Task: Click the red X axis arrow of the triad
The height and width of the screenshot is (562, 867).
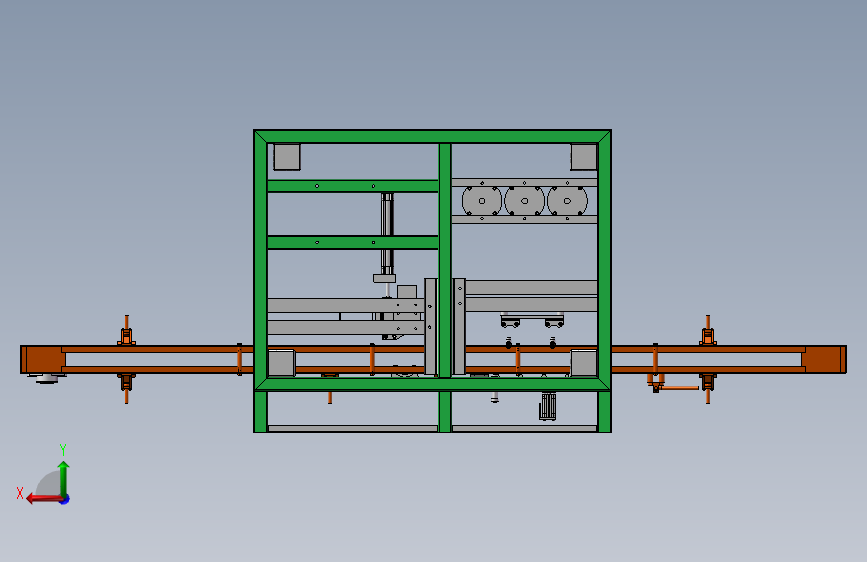Action: click(x=45, y=499)
